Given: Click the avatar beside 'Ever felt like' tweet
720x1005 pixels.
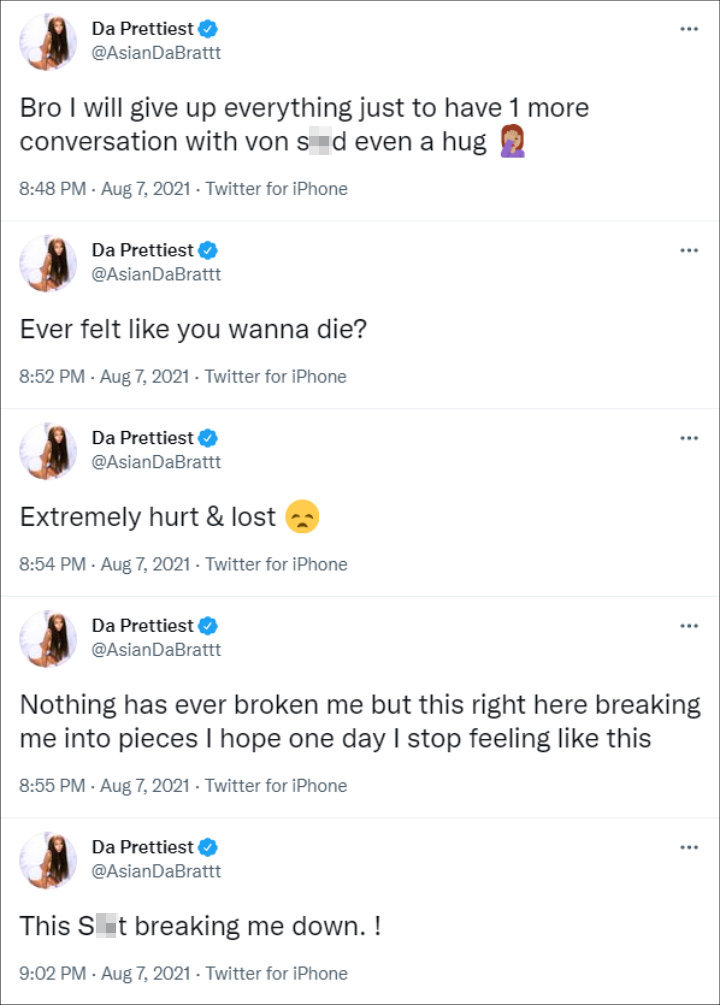Looking at the screenshot, I should click(49, 263).
